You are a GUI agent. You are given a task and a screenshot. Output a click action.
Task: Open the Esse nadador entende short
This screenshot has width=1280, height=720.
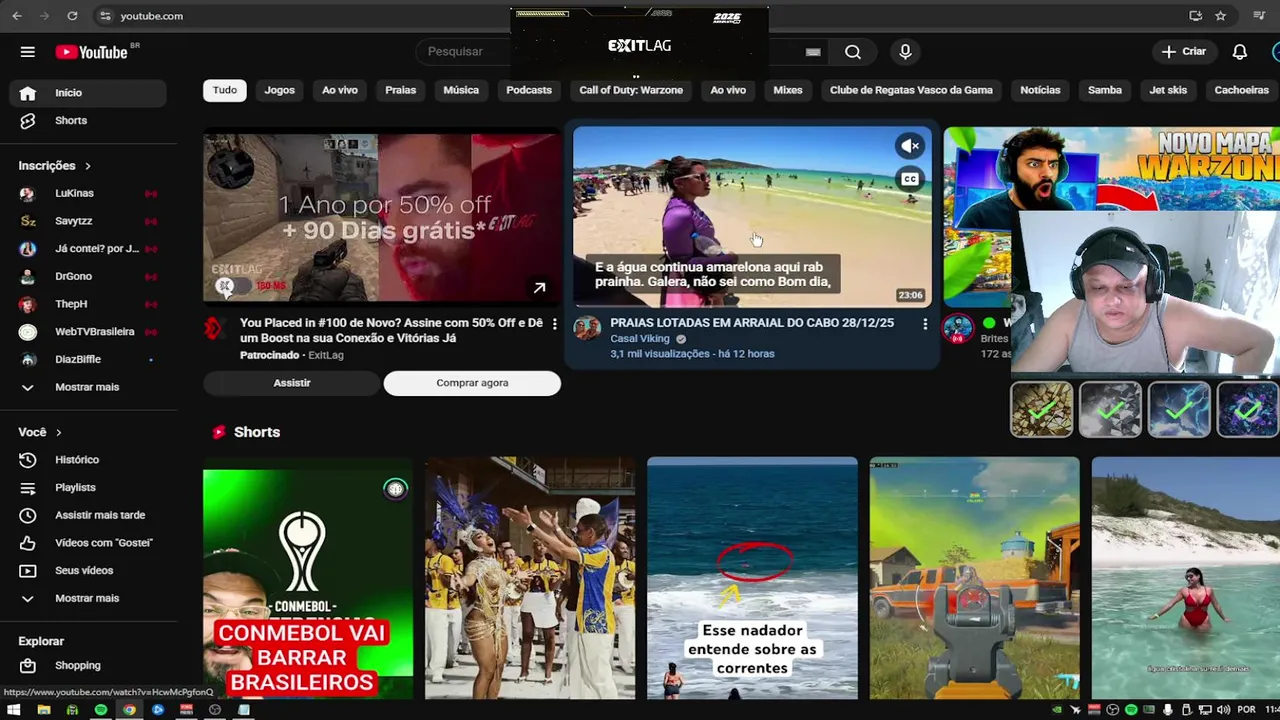[x=752, y=578]
